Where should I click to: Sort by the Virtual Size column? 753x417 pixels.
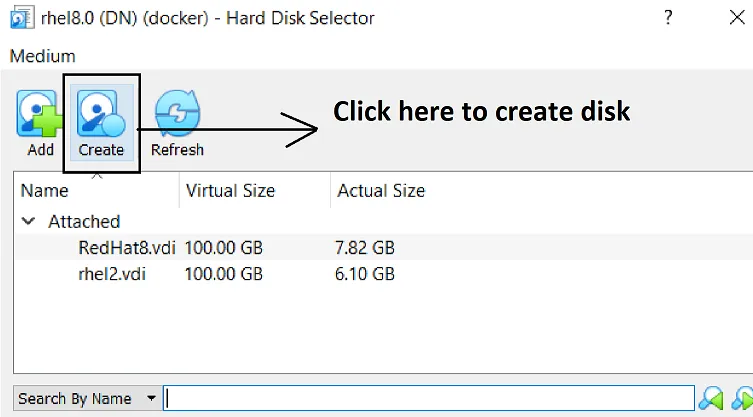pos(255,191)
